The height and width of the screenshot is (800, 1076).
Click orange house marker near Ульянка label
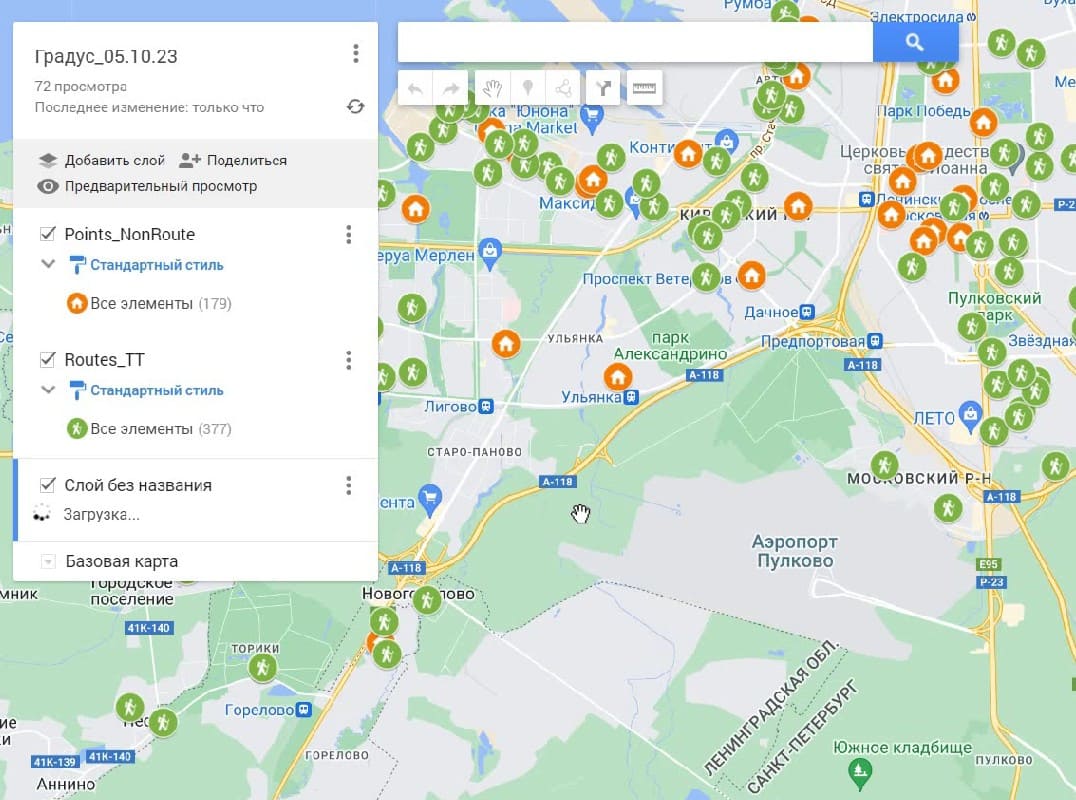[x=506, y=342]
